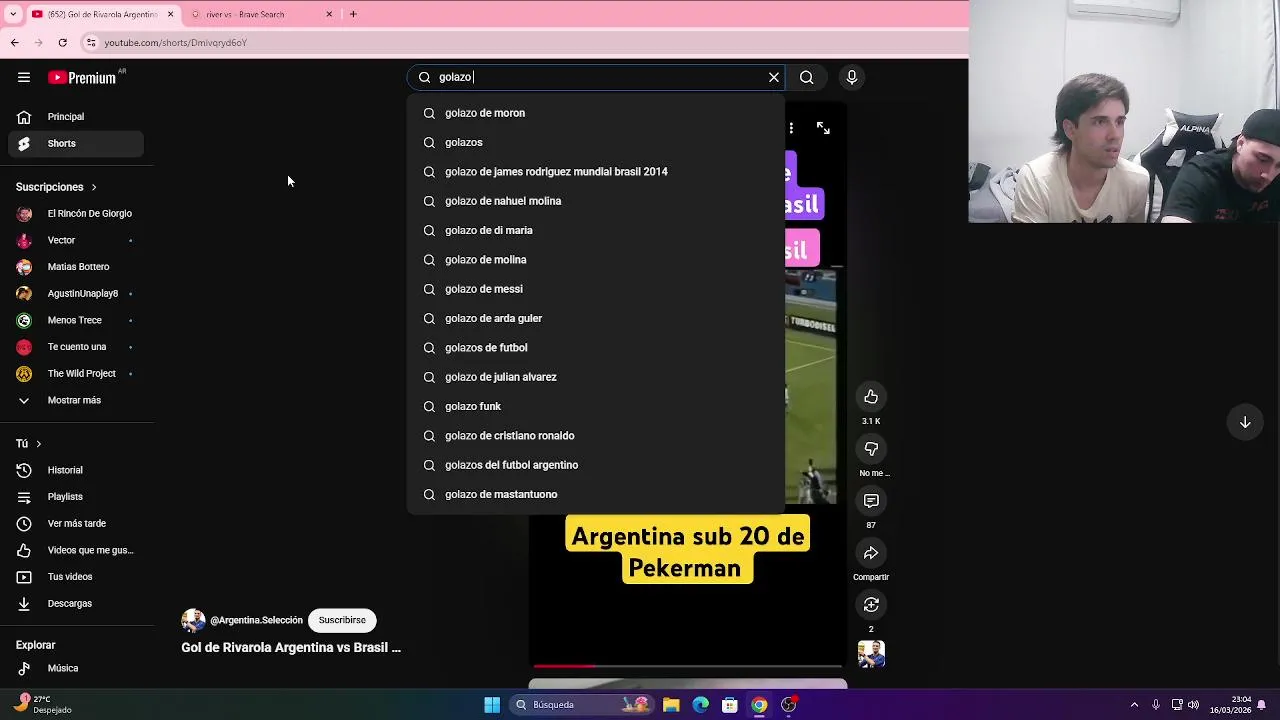Image resolution: width=1280 pixels, height=720 pixels.
Task: Run search with magnifier button
Action: coord(806,77)
